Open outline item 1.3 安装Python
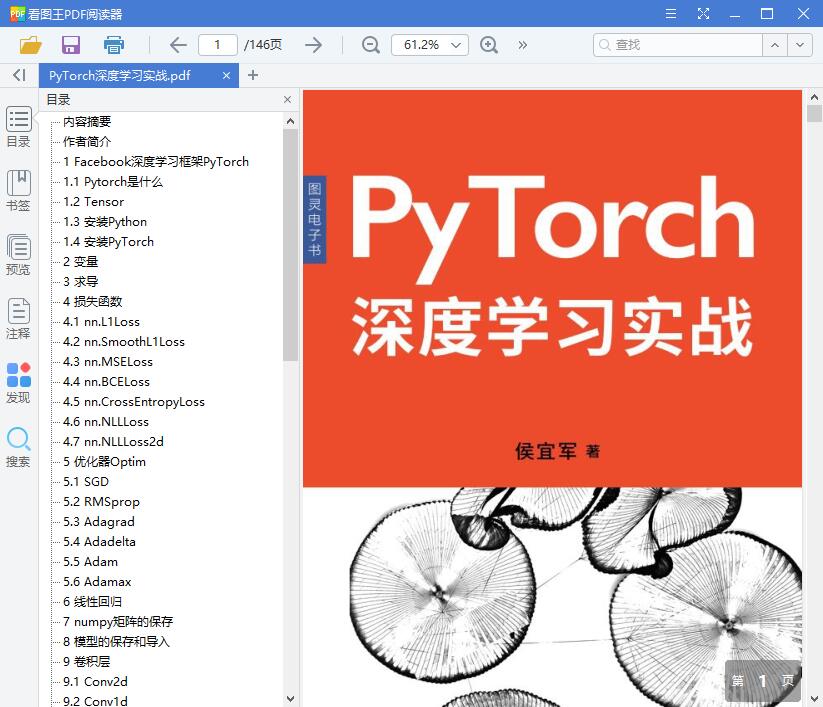 pos(105,221)
